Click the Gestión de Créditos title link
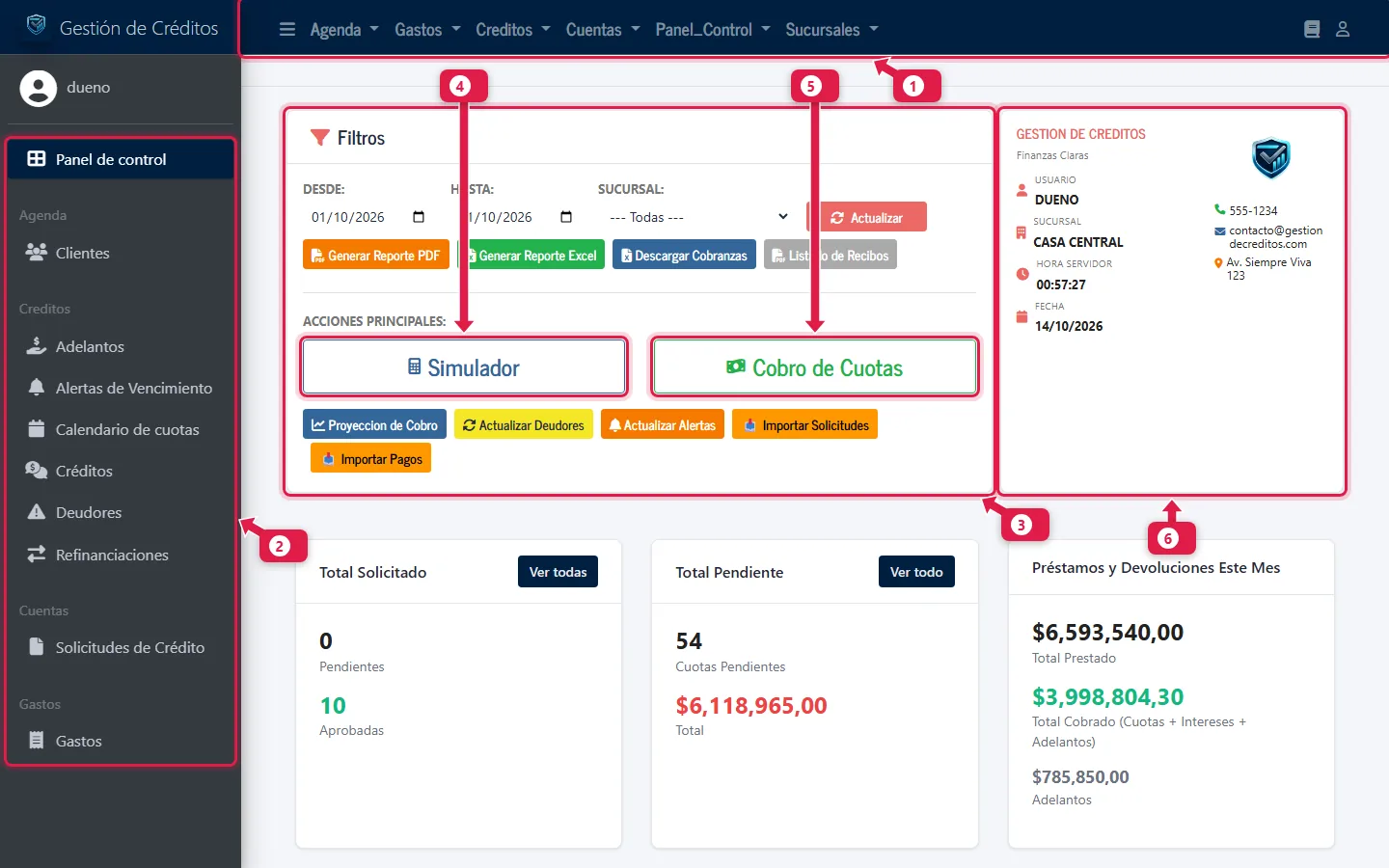This screenshot has width=1389, height=868. [139, 28]
